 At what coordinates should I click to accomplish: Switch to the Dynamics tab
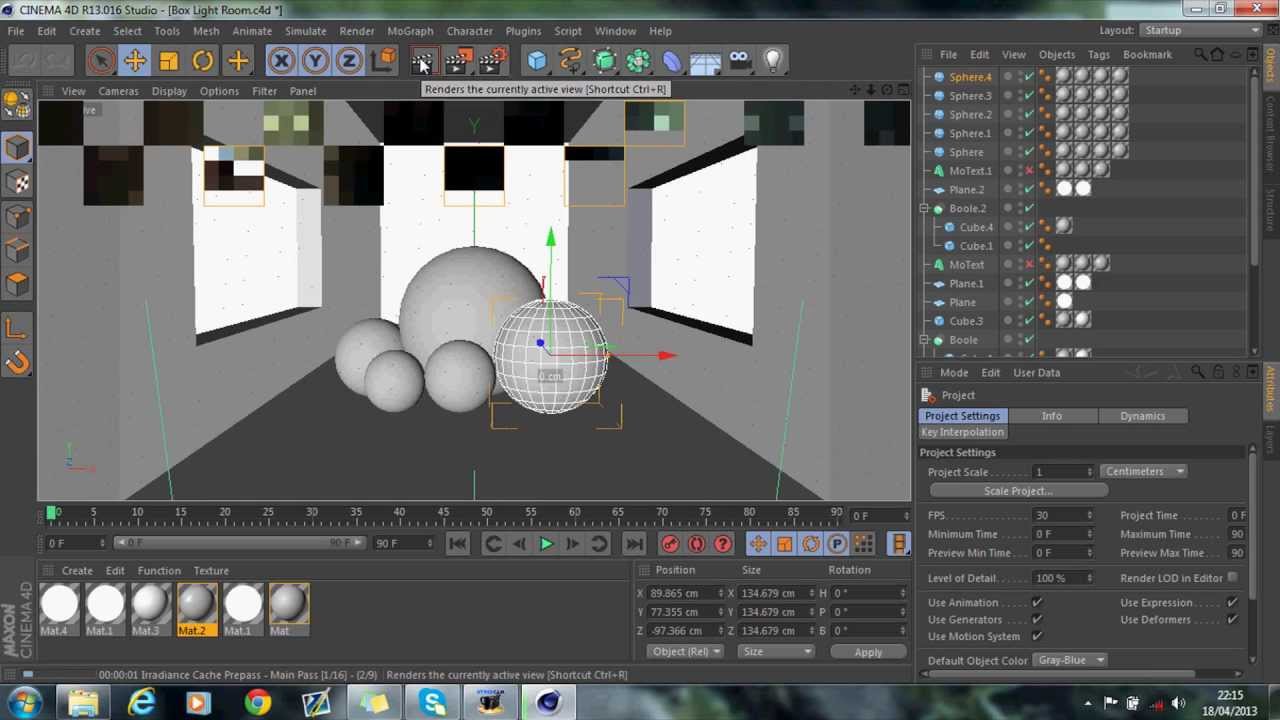pyautogui.click(x=1142, y=416)
